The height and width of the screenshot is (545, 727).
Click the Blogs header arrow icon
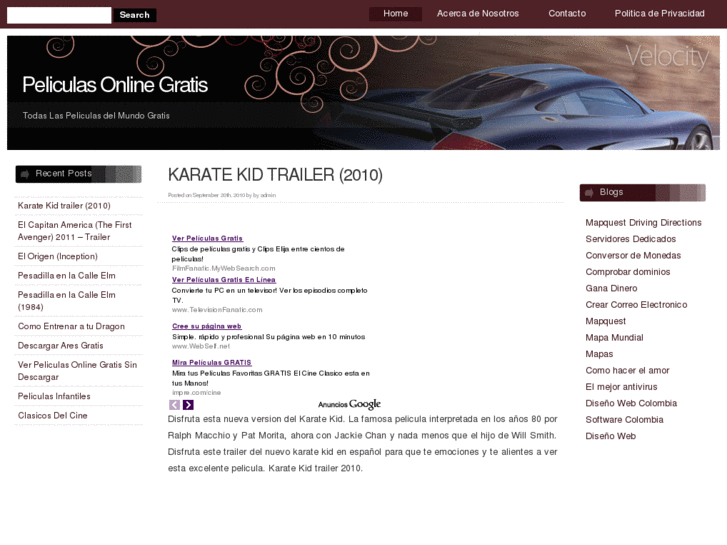click(x=589, y=193)
